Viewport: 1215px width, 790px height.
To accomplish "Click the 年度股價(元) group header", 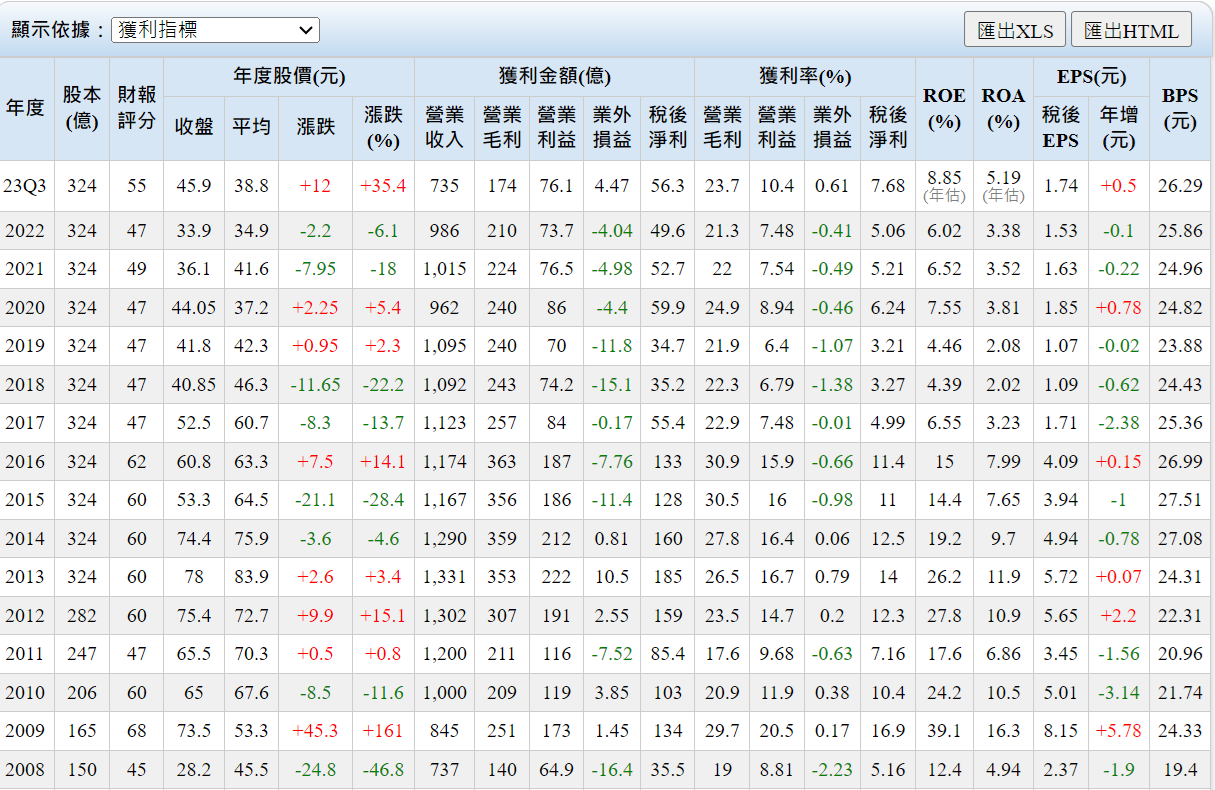I will [x=289, y=76].
